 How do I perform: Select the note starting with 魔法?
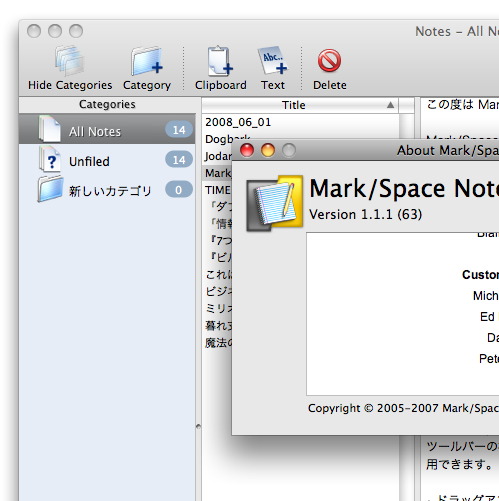click(x=217, y=342)
